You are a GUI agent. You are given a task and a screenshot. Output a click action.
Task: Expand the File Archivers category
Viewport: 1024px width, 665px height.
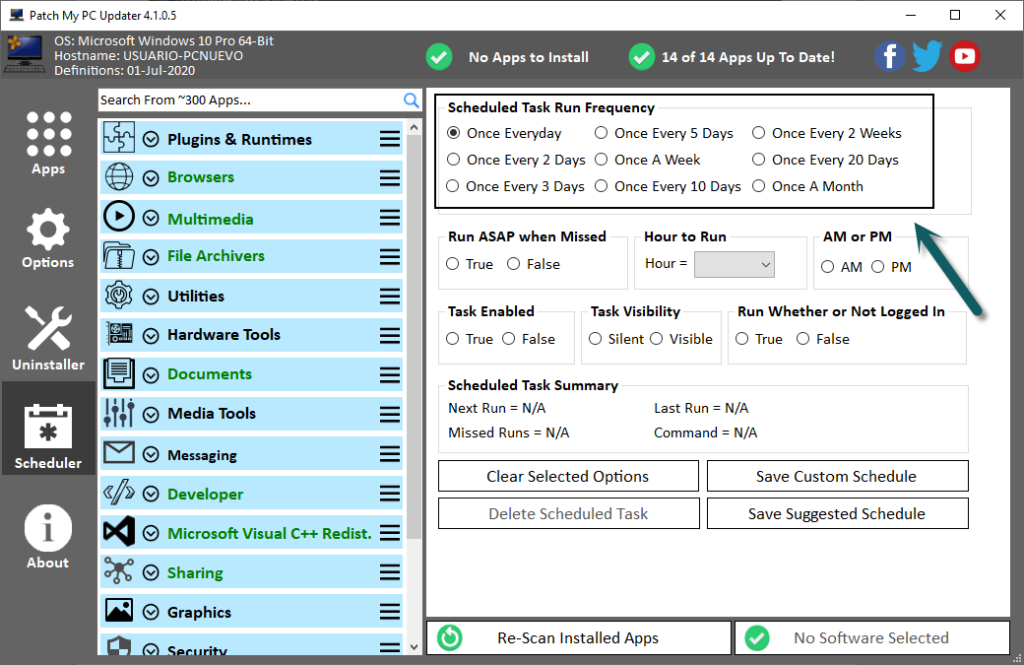pyautogui.click(x=151, y=257)
